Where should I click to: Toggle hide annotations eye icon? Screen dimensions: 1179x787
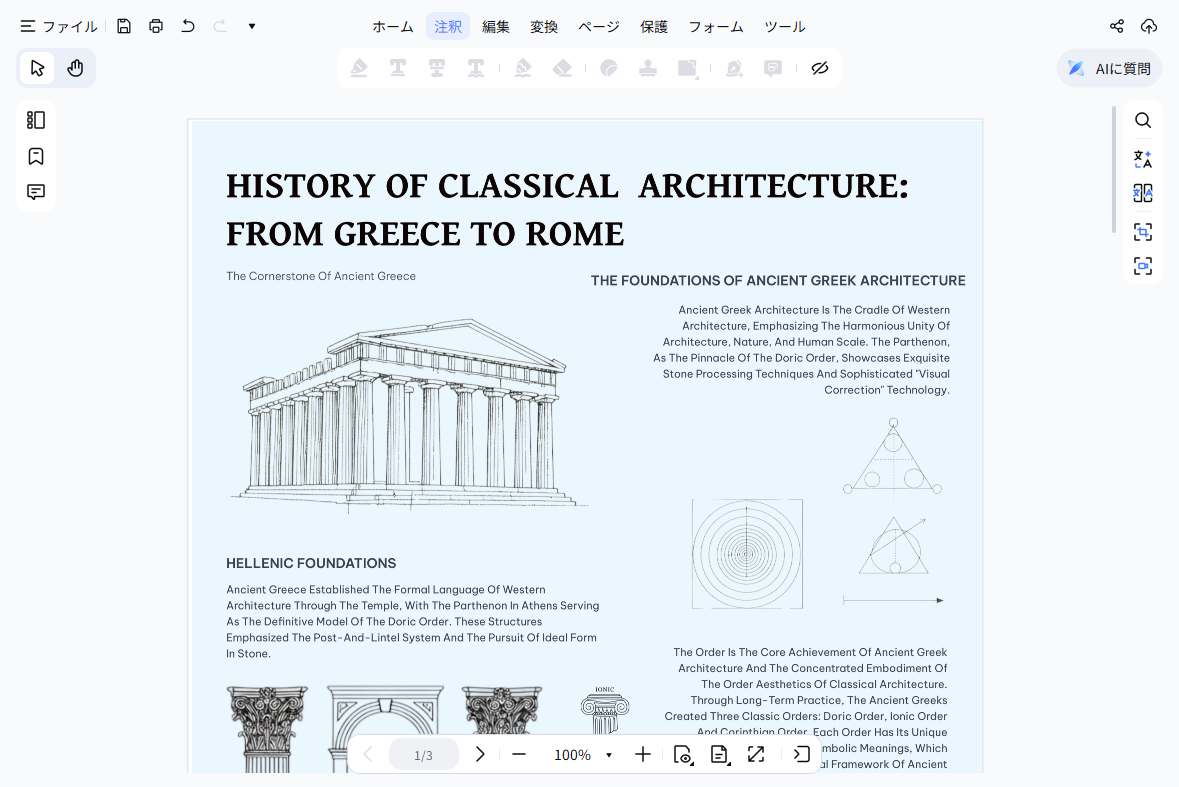(820, 68)
